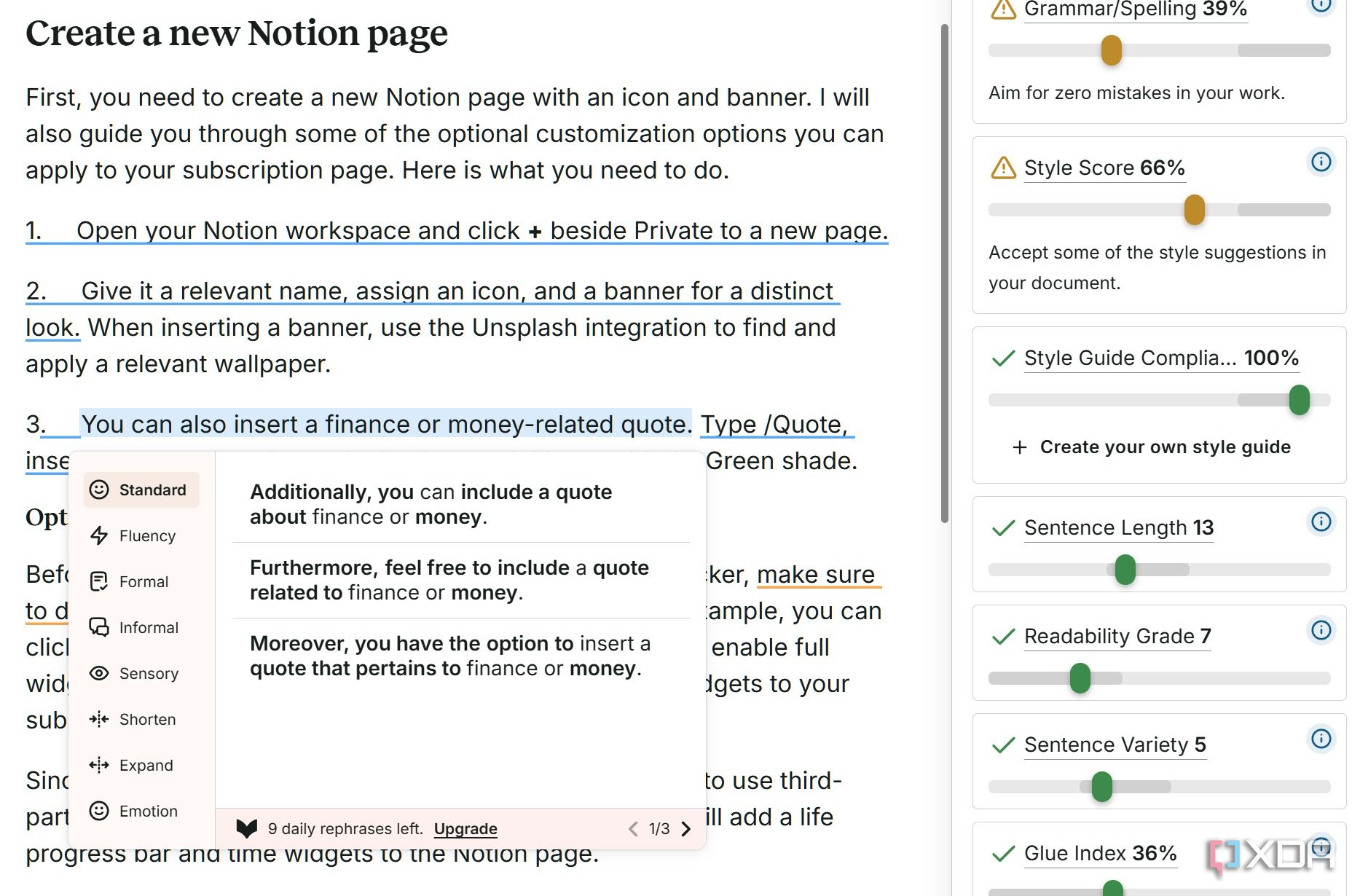Click the Grammar/Spelling score slider handle
Image resolution: width=1352 pixels, height=896 pixels.
(x=1111, y=50)
